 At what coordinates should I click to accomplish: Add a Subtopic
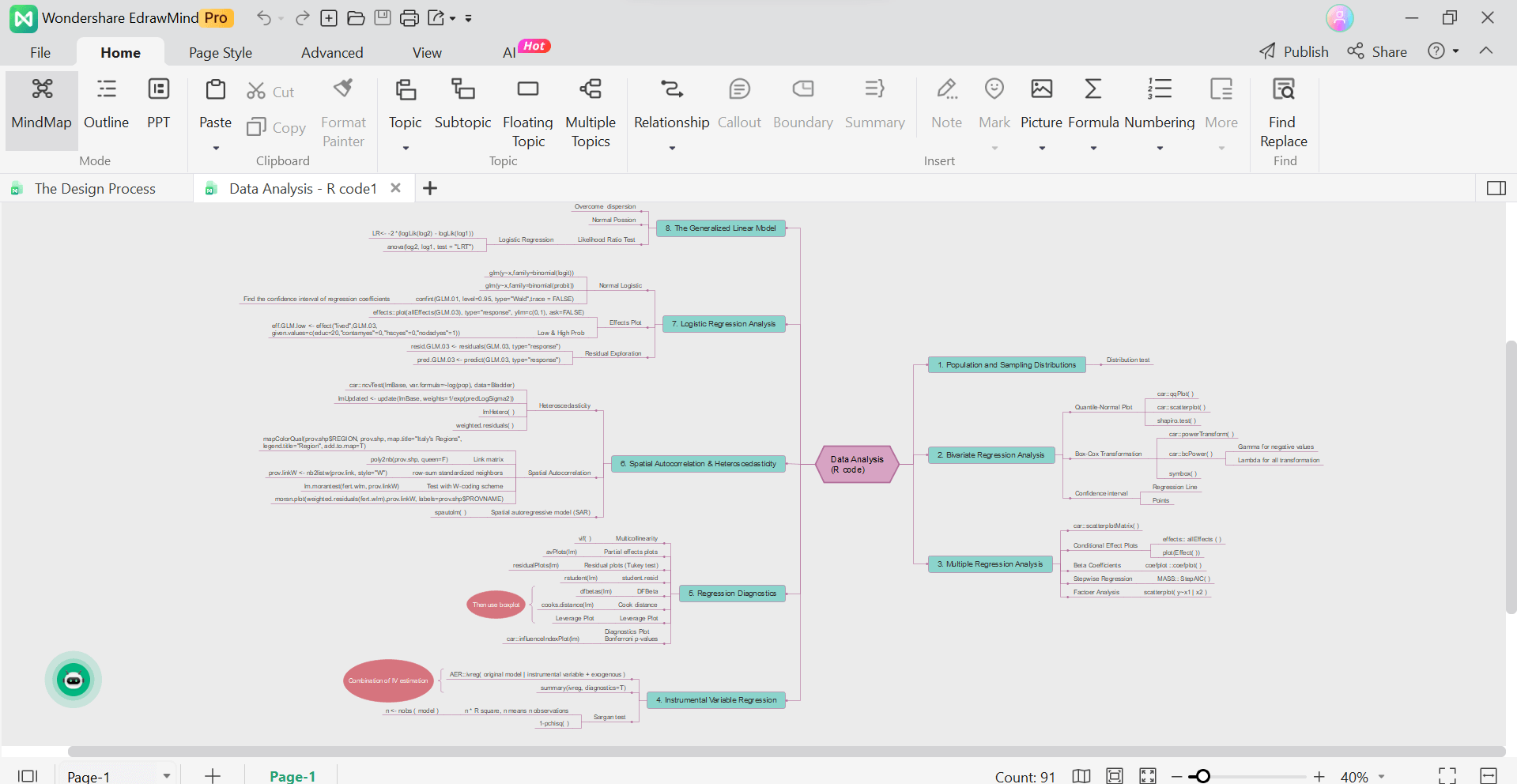(x=462, y=103)
